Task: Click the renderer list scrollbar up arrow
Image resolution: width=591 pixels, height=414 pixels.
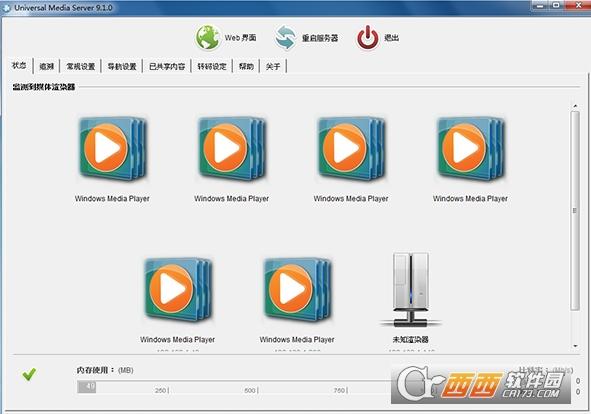Action: (575, 106)
